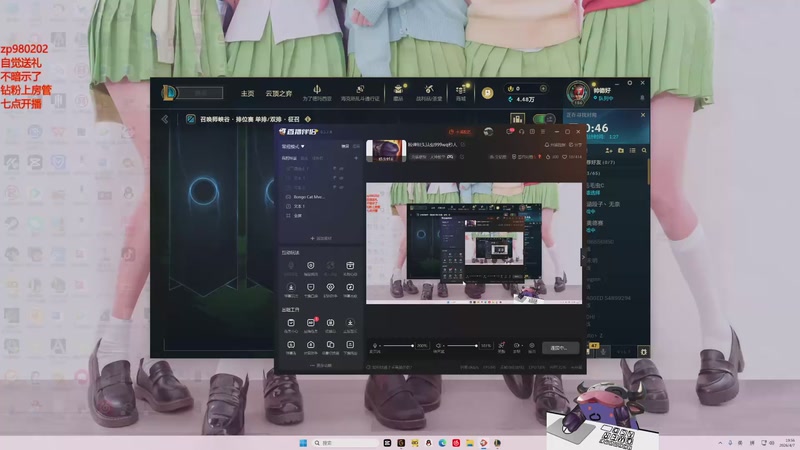Click the add friend icon in League social panel
This screenshot has width=800, height=450.
point(609,151)
